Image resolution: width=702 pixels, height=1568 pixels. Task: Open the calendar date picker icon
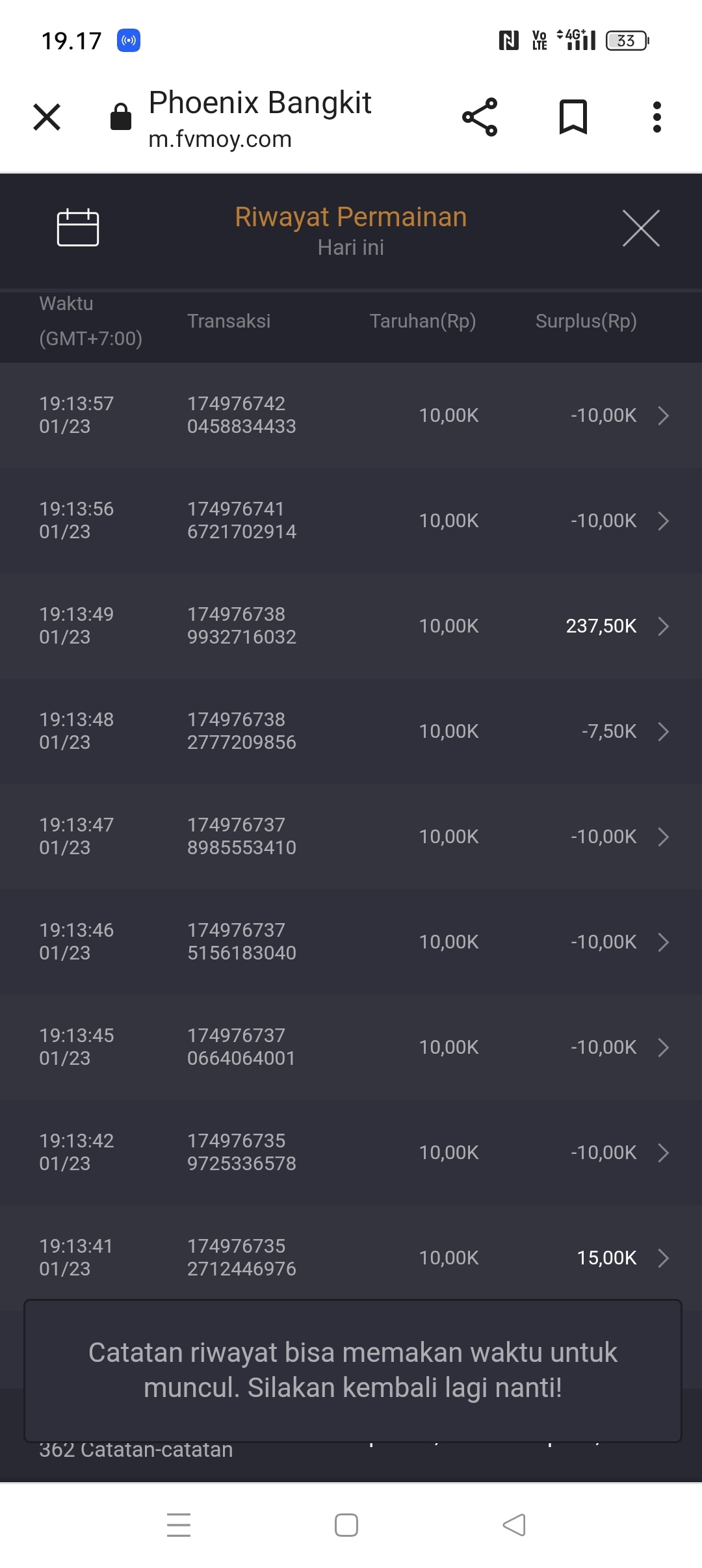78,228
